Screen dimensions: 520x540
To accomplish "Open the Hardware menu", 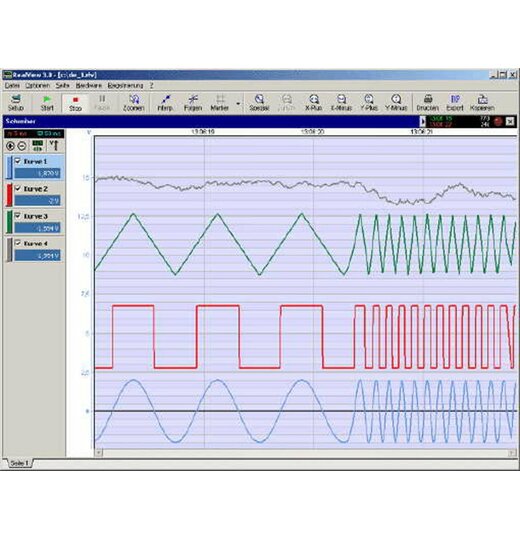I will click(x=89, y=85).
